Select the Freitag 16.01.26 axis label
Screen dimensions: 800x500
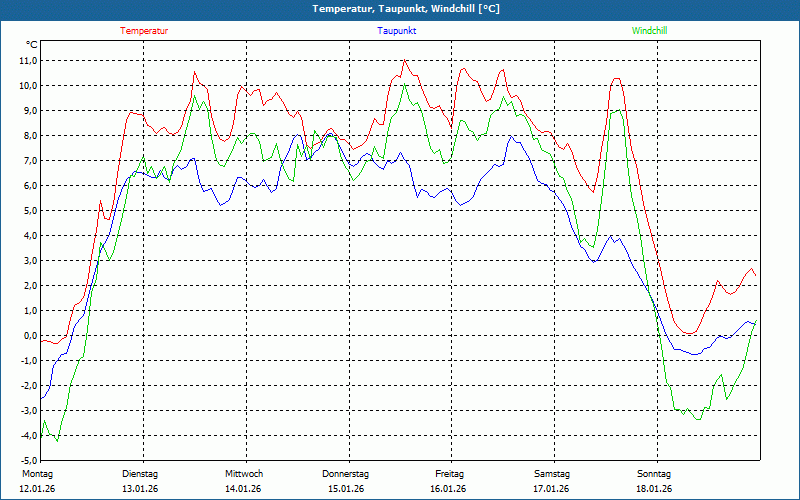(449, 481)
